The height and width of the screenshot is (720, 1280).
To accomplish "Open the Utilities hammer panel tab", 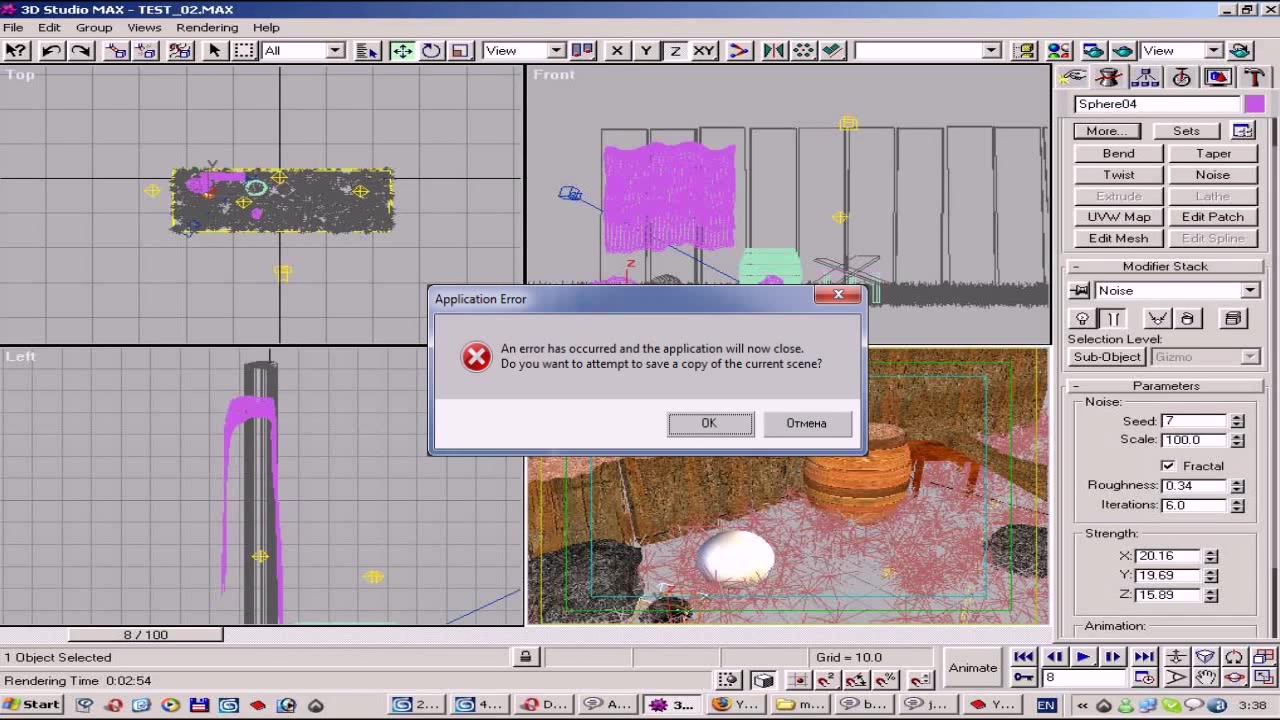I will click(1254, 78).
